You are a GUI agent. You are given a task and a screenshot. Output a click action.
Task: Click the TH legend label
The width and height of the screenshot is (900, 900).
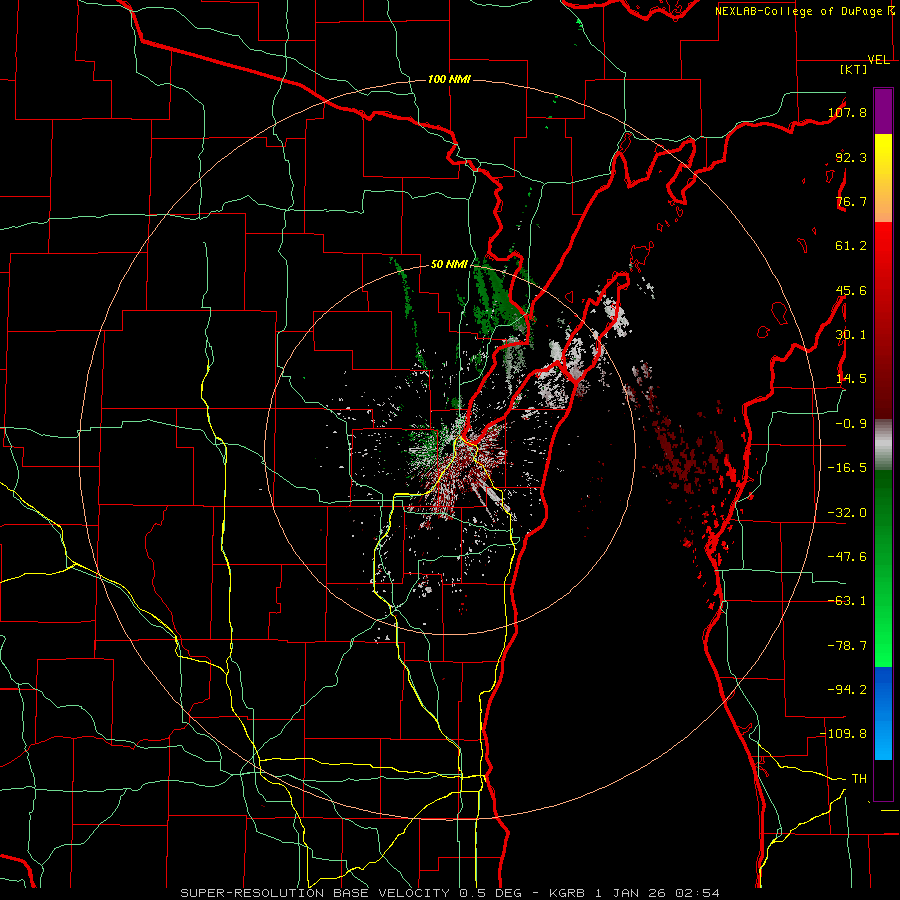point(859,779)
